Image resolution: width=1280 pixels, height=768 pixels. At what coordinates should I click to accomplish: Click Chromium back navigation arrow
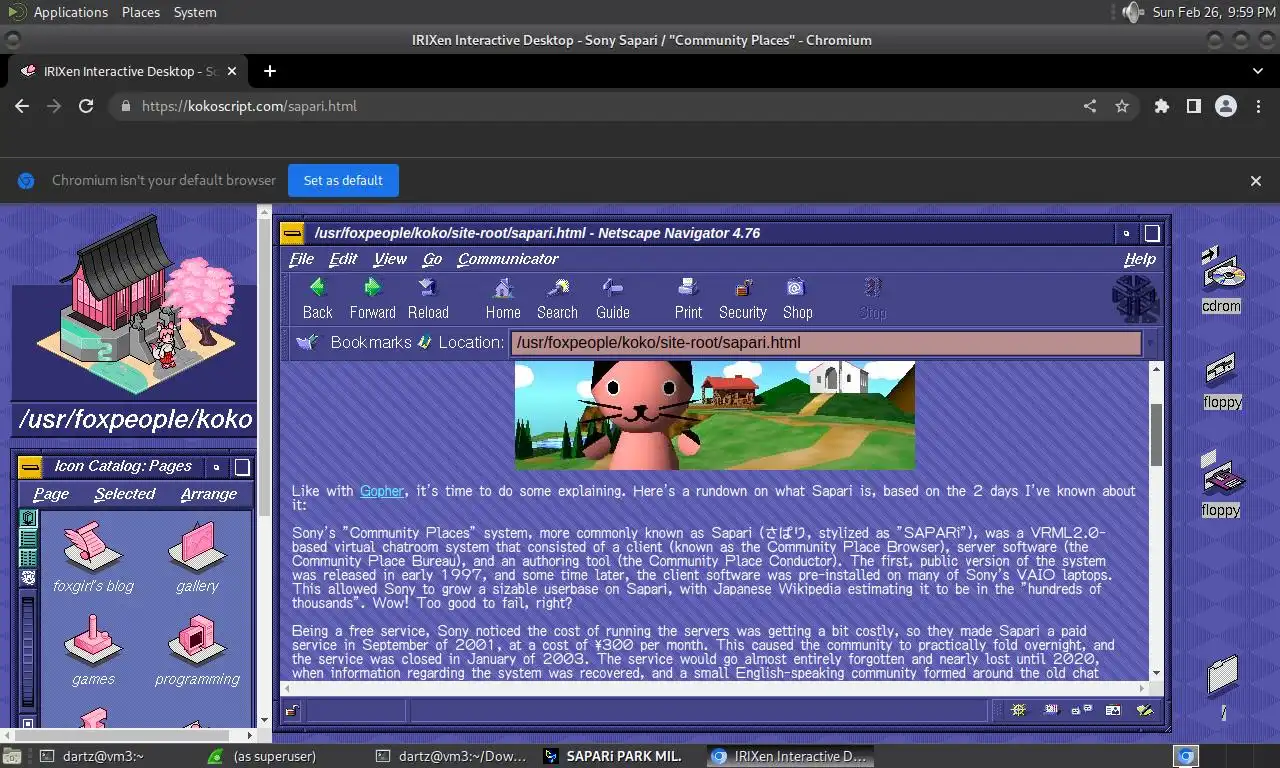22,106
